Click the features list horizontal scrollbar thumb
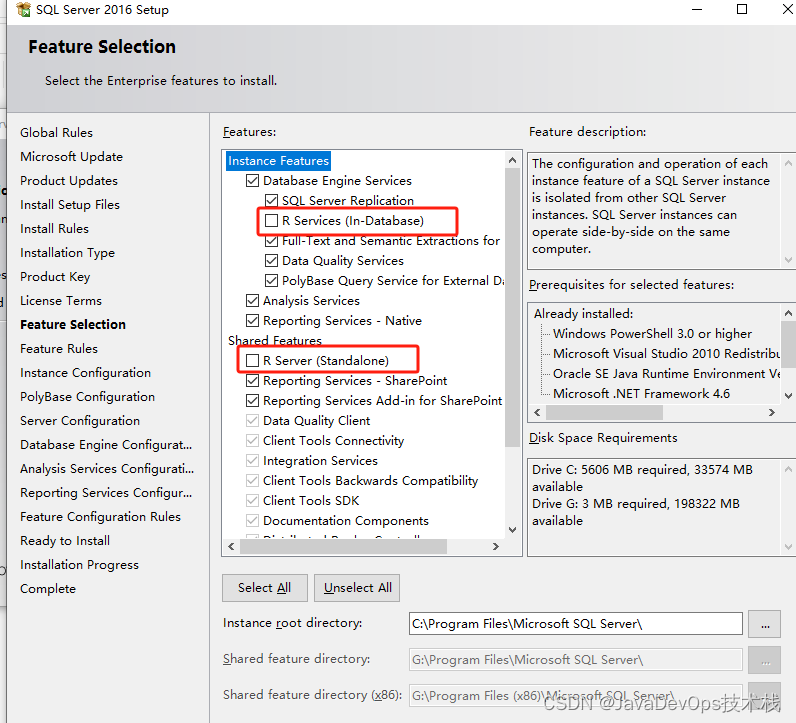 [x=343, y=546]
